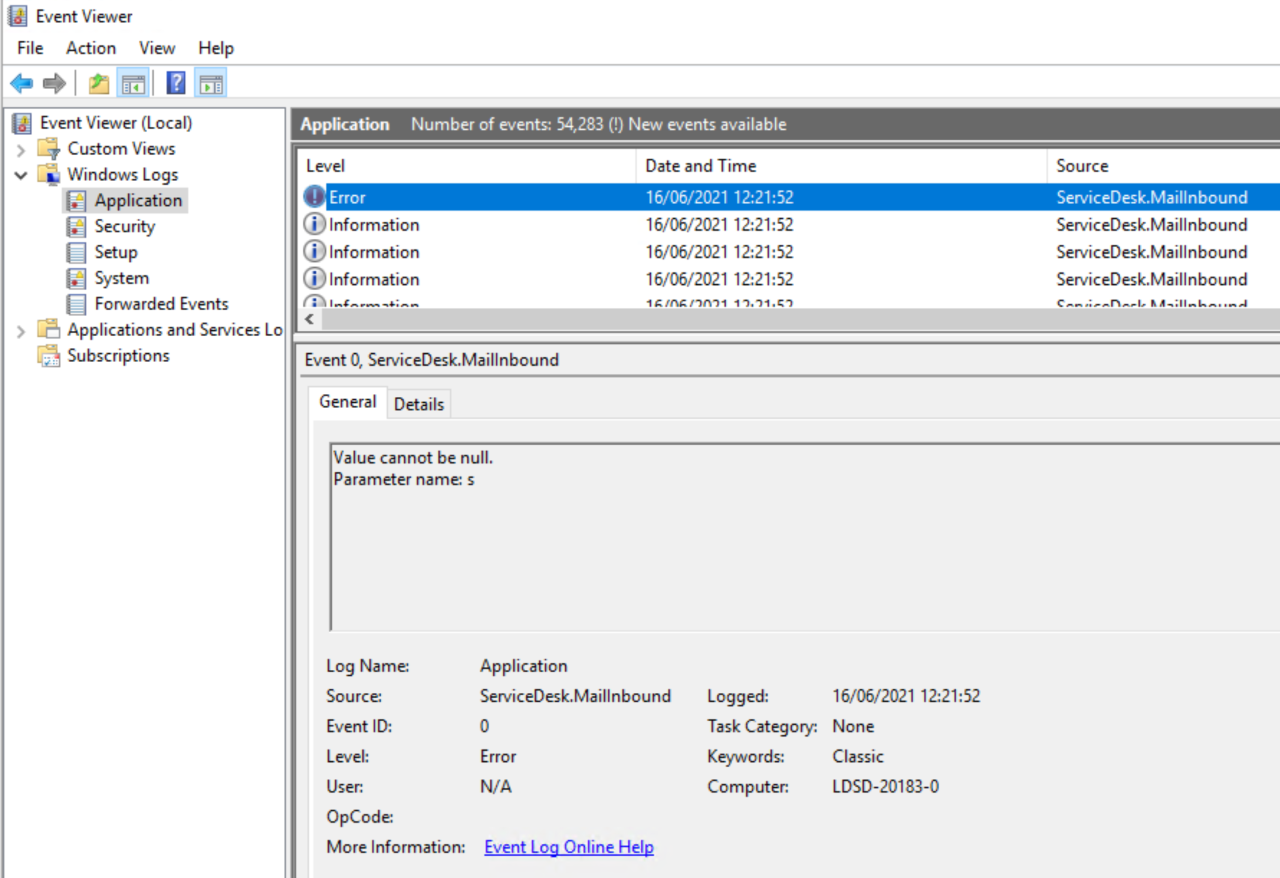Click the grey Forward arrow in toolbar
The image size is (1280, 878).
[x=54, y=83]
